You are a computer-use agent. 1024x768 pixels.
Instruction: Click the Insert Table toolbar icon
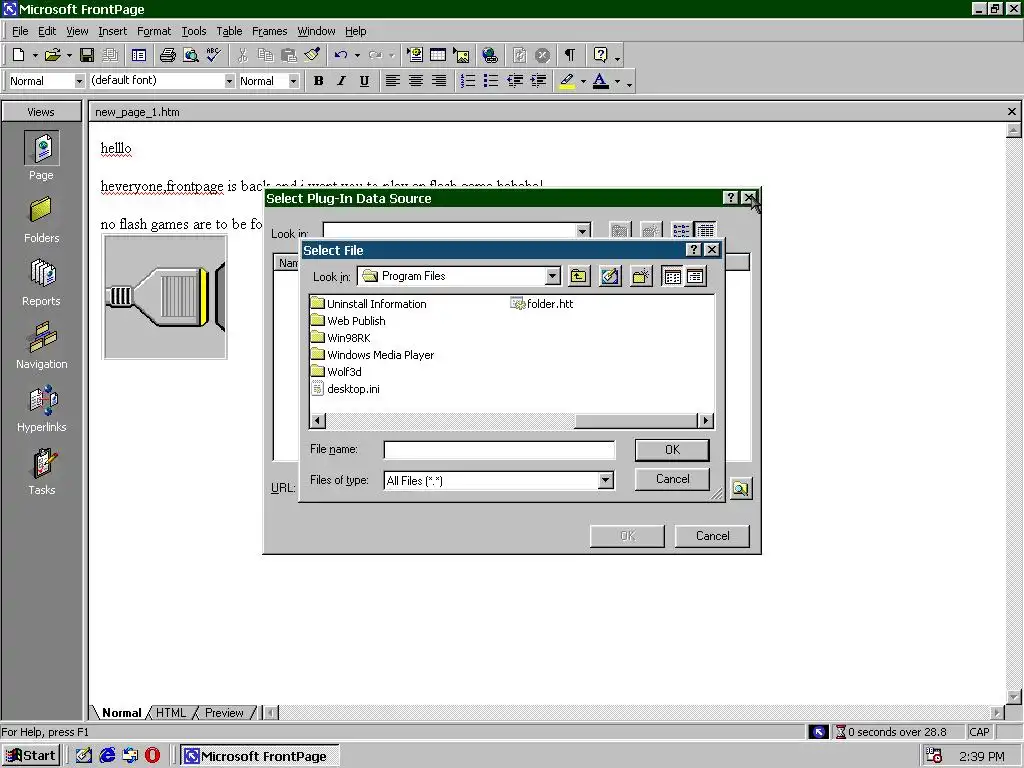pos(438,56)
